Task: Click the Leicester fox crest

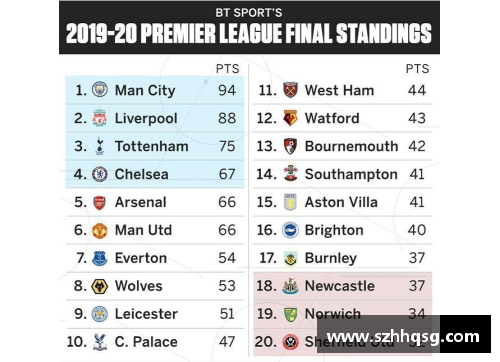Action: 100,314
